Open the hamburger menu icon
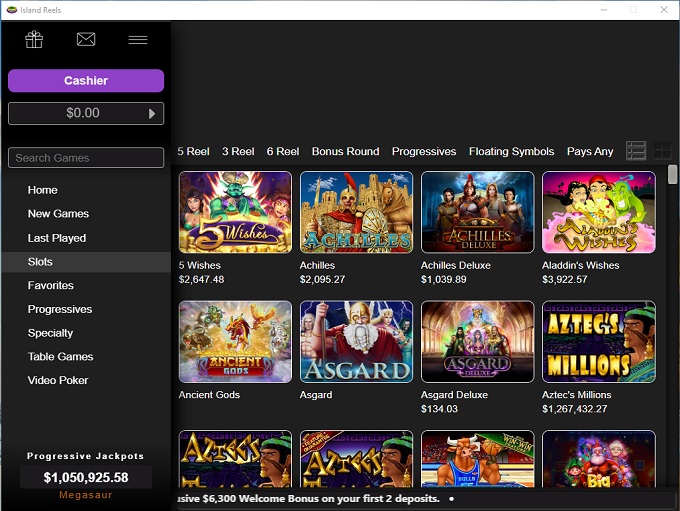This screenshot has width=680, height=511. (x=138, y=40)
